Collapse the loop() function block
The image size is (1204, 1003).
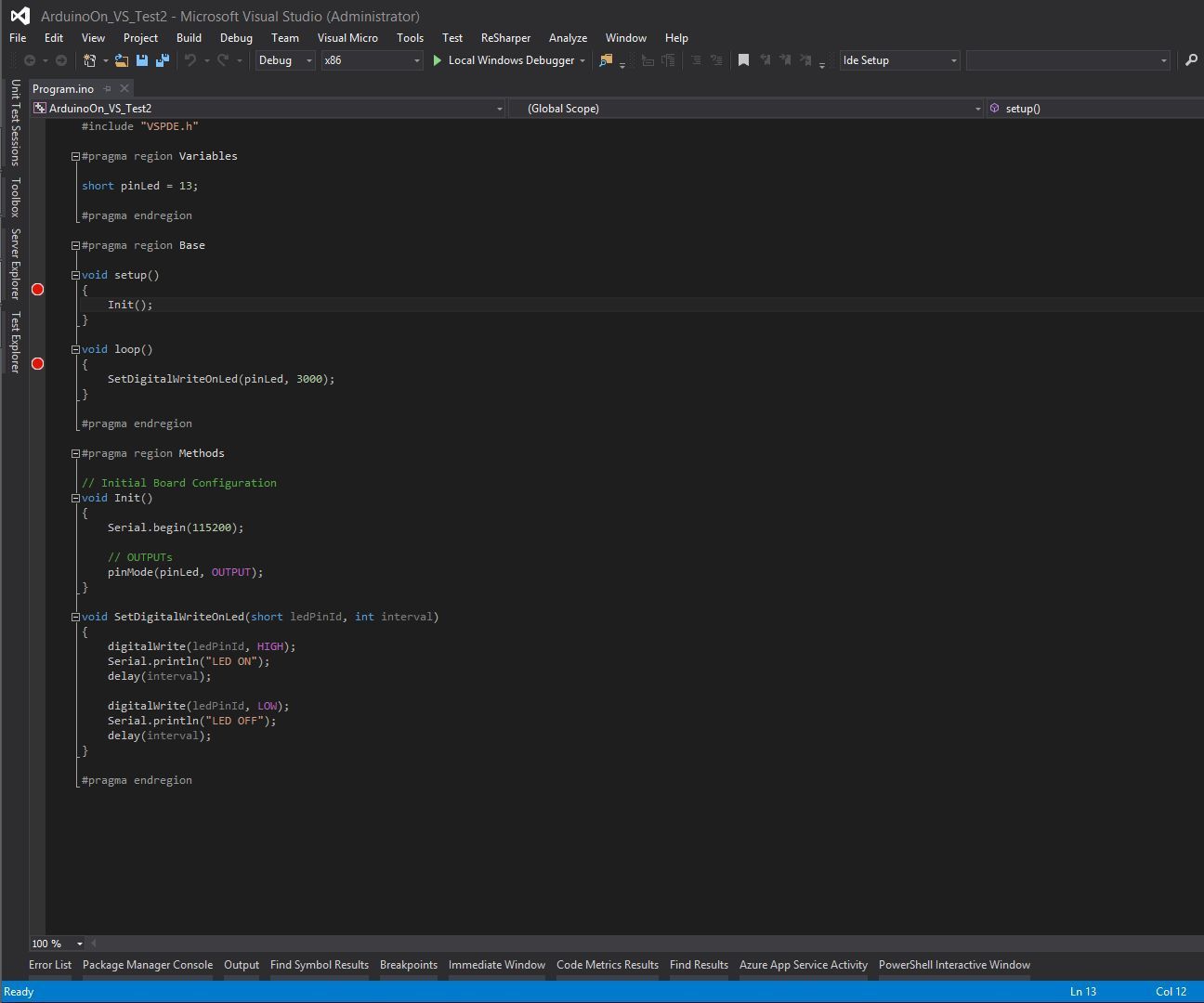(76, 349)
